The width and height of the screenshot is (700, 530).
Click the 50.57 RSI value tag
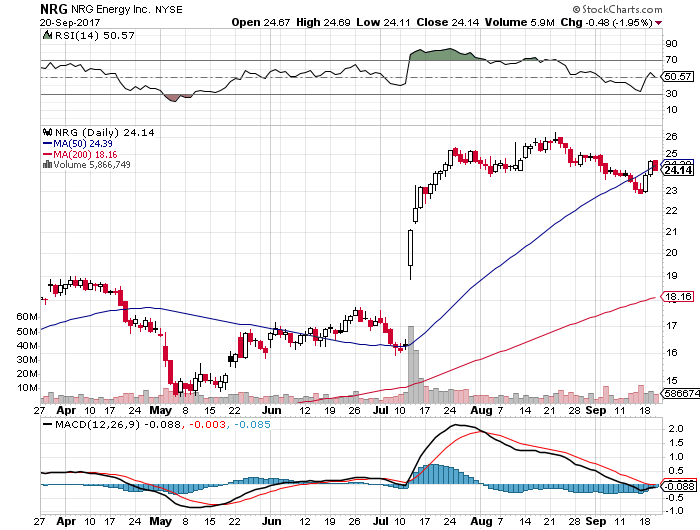pyautogui.click(x=678, y=76)
